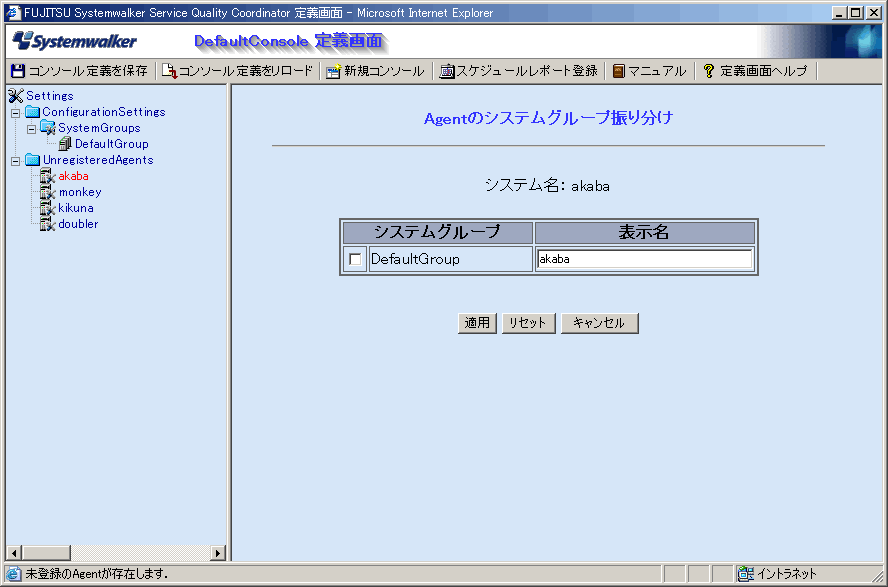This screenshot has width=888, height=587.
Task: Collapse the UnregisteredAgents tree node
Action: click(16, 160)
